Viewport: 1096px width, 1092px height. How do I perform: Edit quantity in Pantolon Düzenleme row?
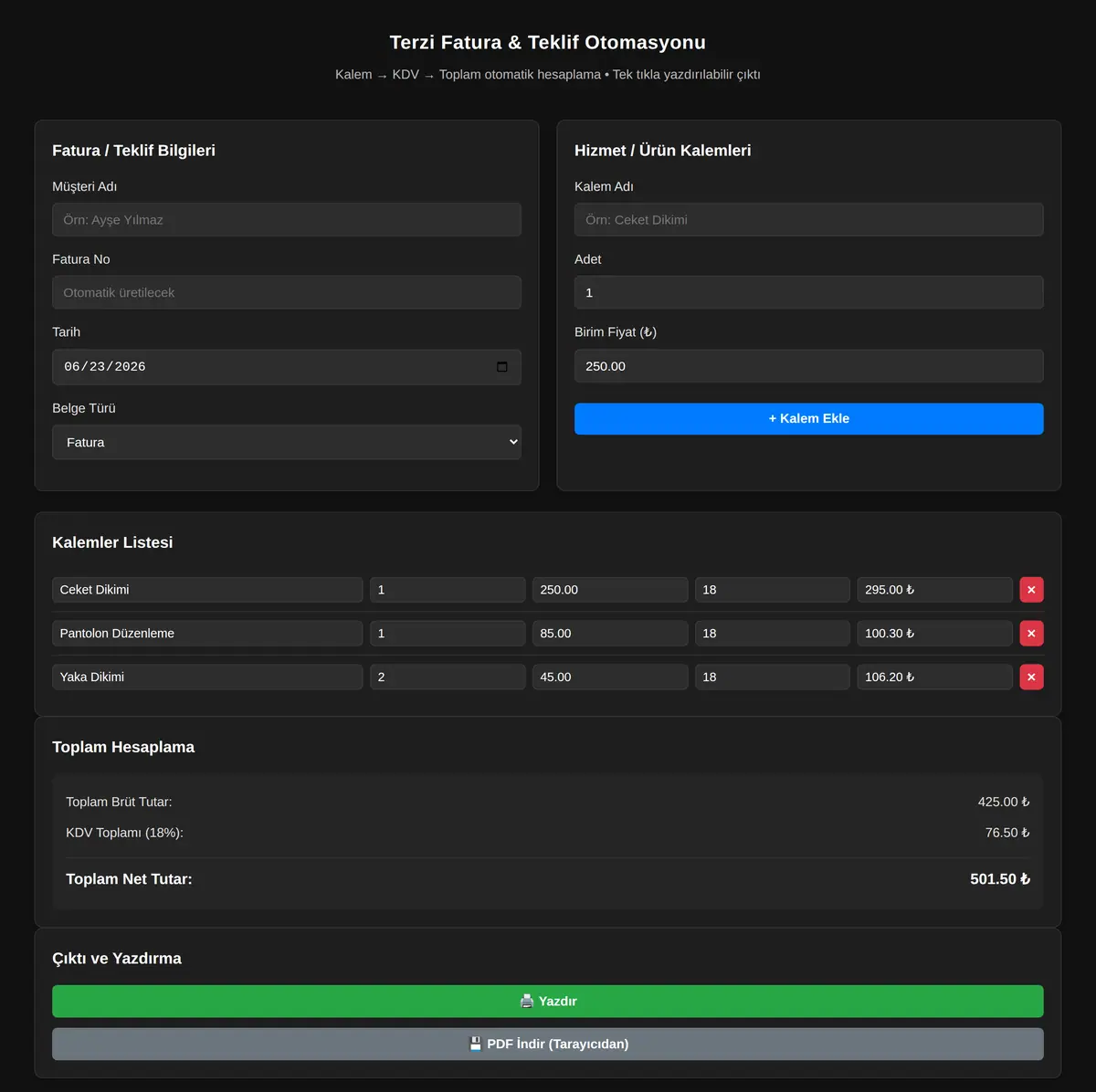click(448, 634)
